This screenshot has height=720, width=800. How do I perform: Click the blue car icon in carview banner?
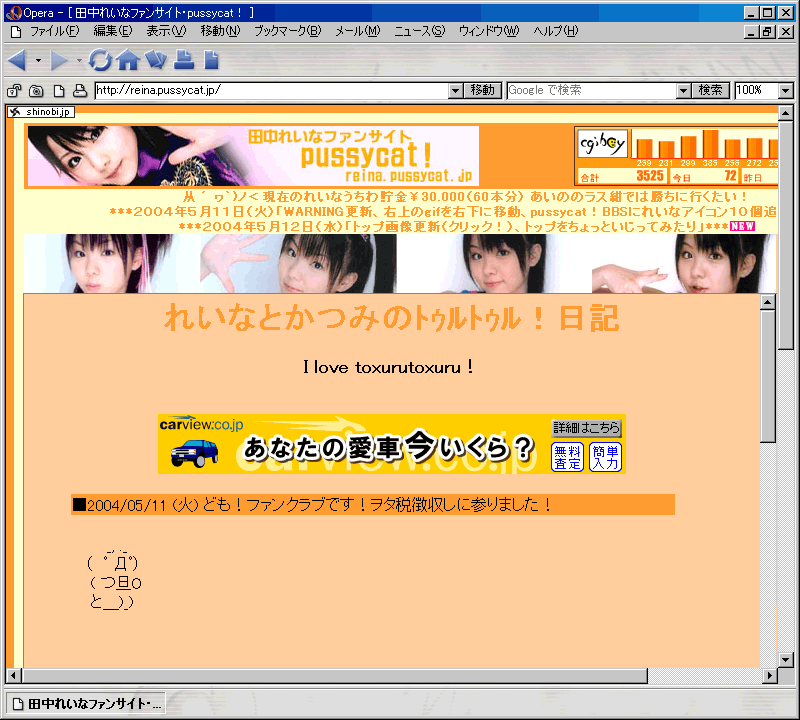[x=194, y=453]
